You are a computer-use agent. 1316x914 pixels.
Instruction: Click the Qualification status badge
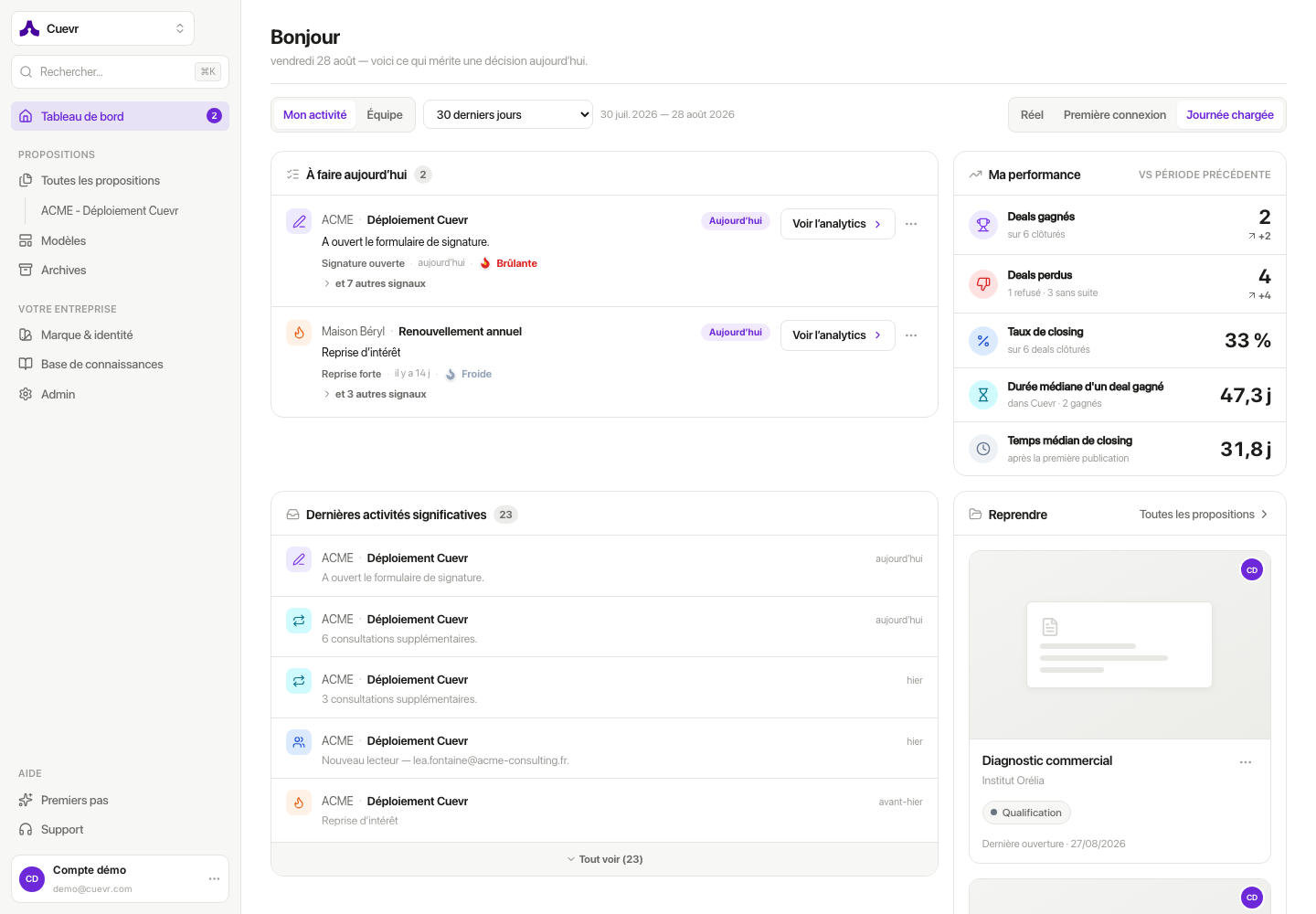pyautogui.click(x=1026, y=813)
